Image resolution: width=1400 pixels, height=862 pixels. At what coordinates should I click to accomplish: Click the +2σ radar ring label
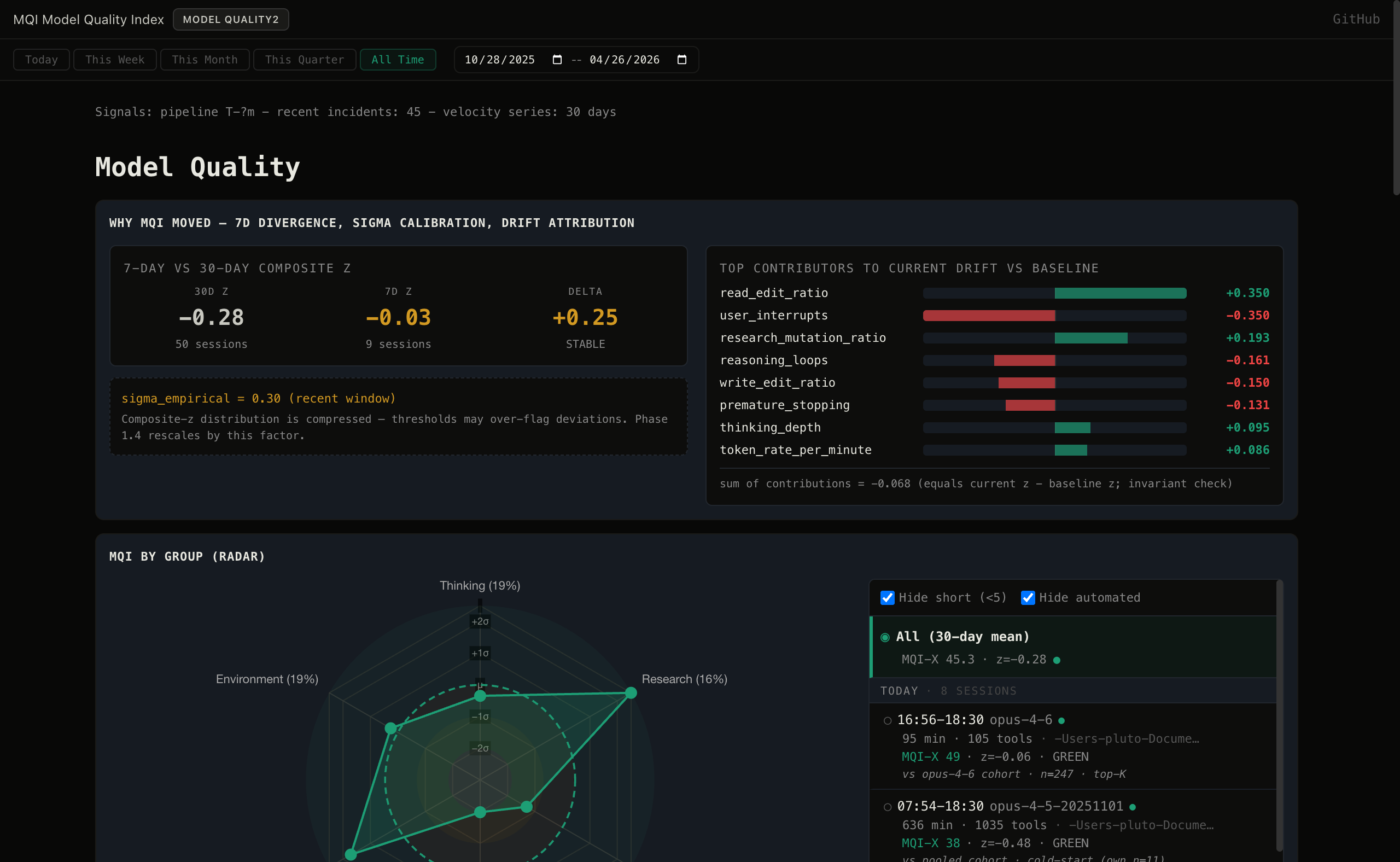point(480,621)
